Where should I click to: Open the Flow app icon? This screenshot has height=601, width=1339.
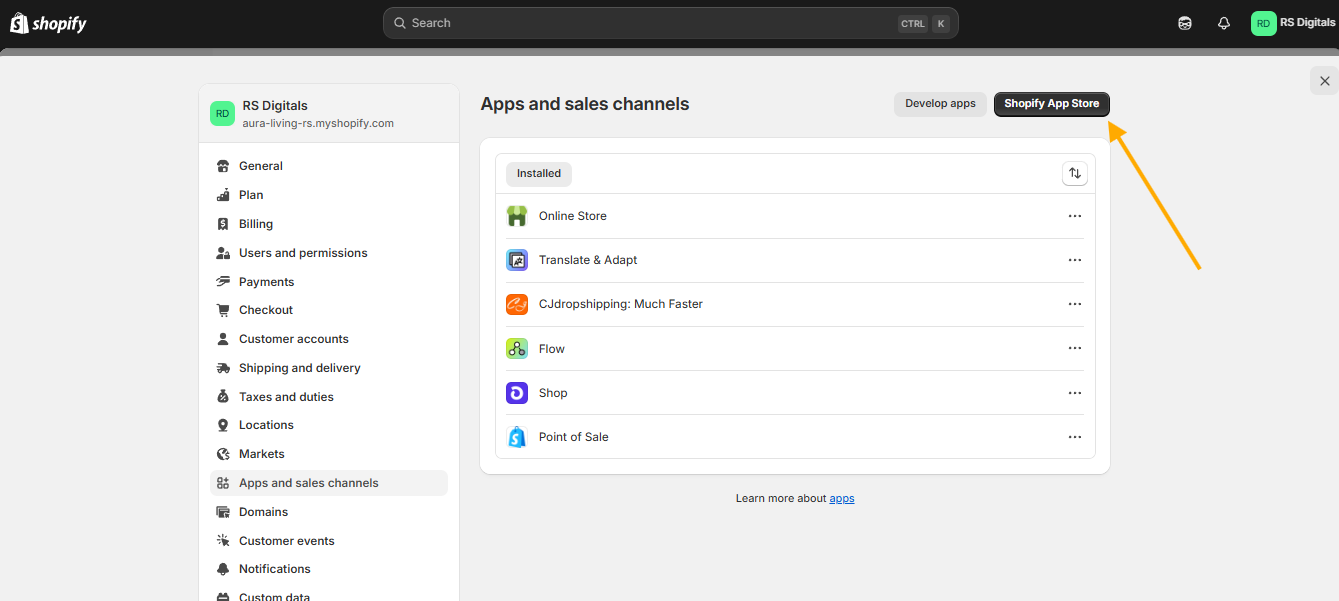[517, 349]
